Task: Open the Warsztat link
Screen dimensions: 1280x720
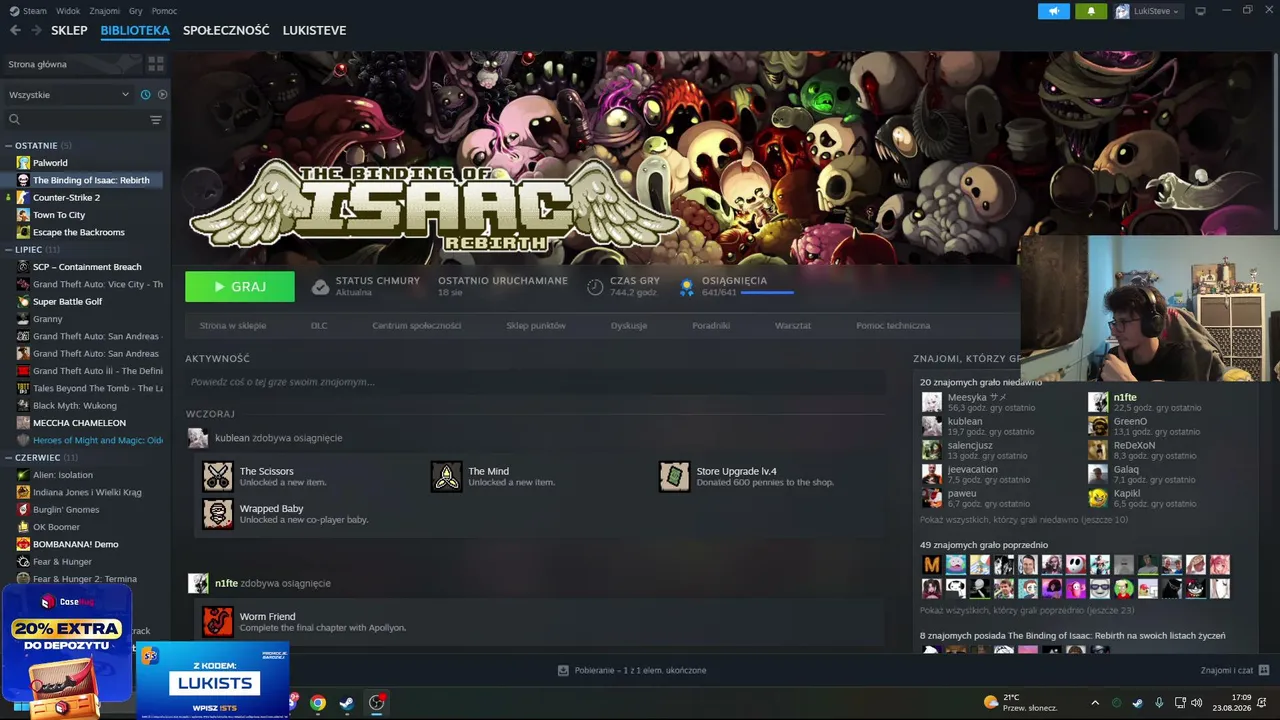Action: 793,326
